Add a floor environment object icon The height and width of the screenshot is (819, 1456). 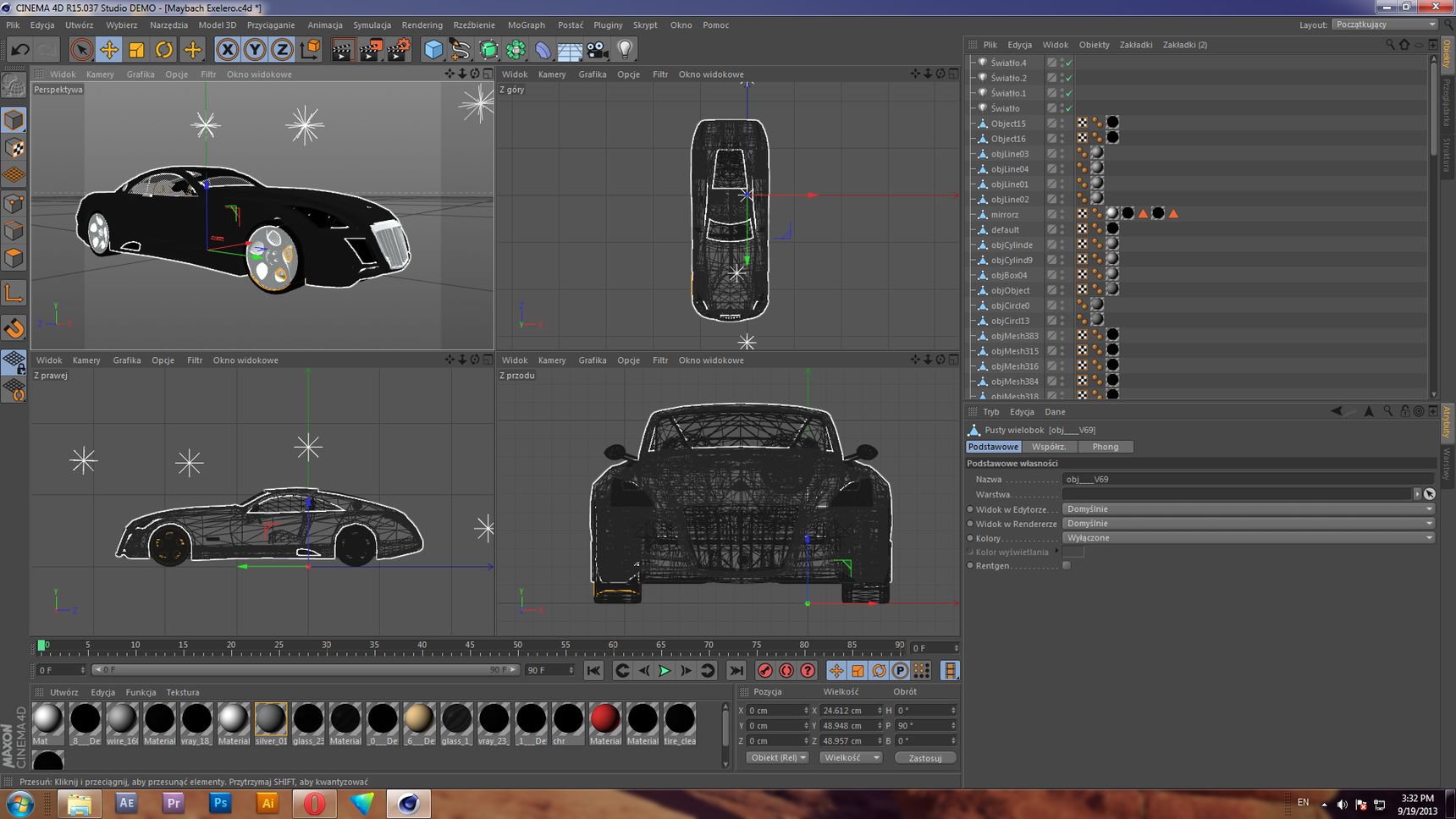pyautogui.click(x=570, y=50)
